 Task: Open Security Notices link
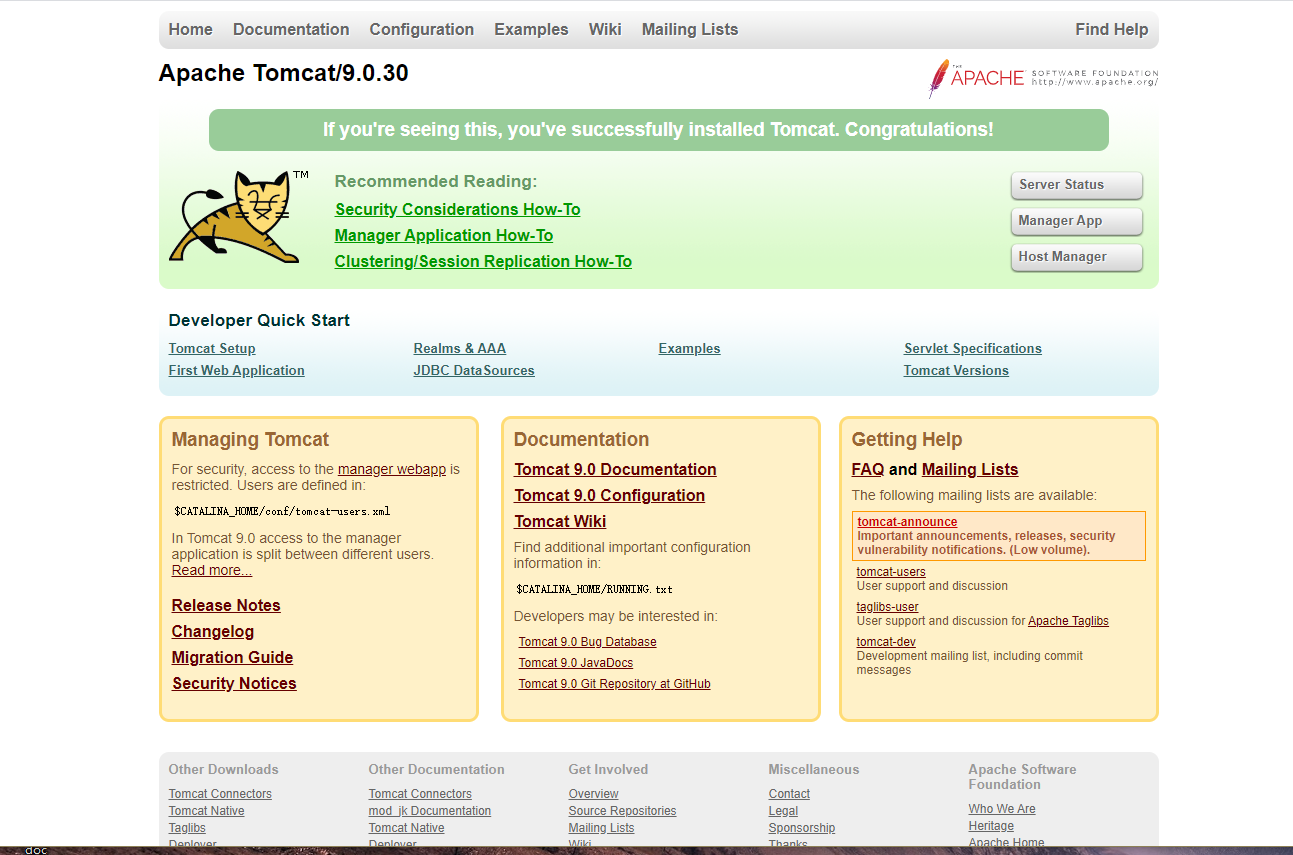234,683
